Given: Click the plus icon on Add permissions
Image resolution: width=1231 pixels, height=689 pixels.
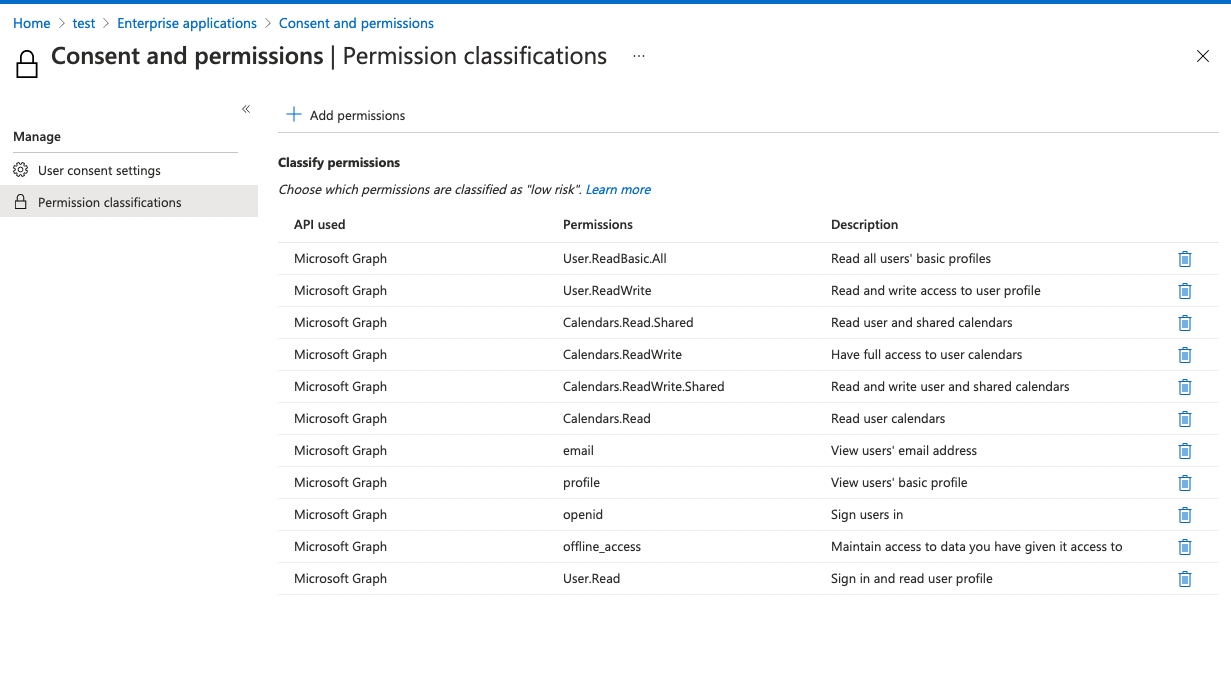Looking at the screenshot, I should pos(293,114).
